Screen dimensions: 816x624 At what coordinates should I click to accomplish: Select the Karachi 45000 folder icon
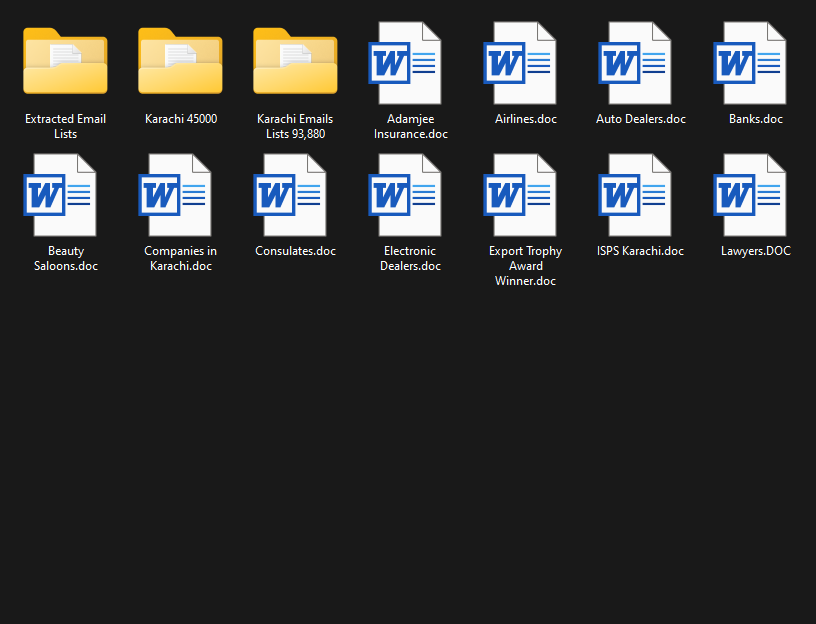tap(180, 62)
